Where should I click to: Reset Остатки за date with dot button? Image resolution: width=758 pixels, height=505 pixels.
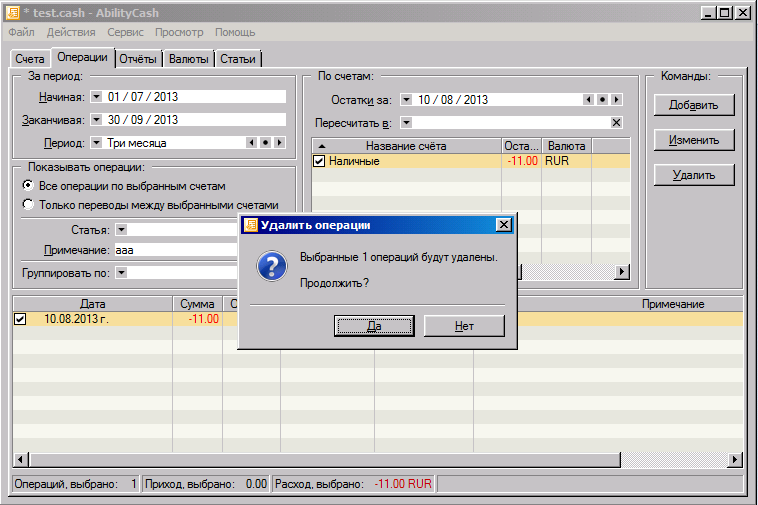[x=602, y=100]
